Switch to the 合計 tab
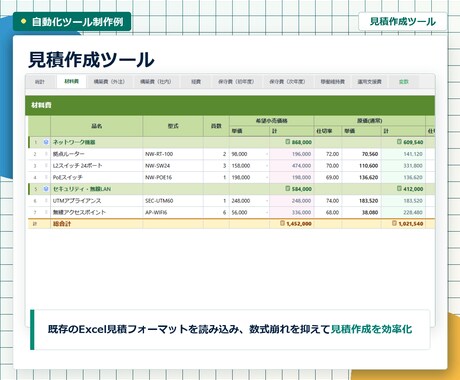 click(x=40, y=82)
